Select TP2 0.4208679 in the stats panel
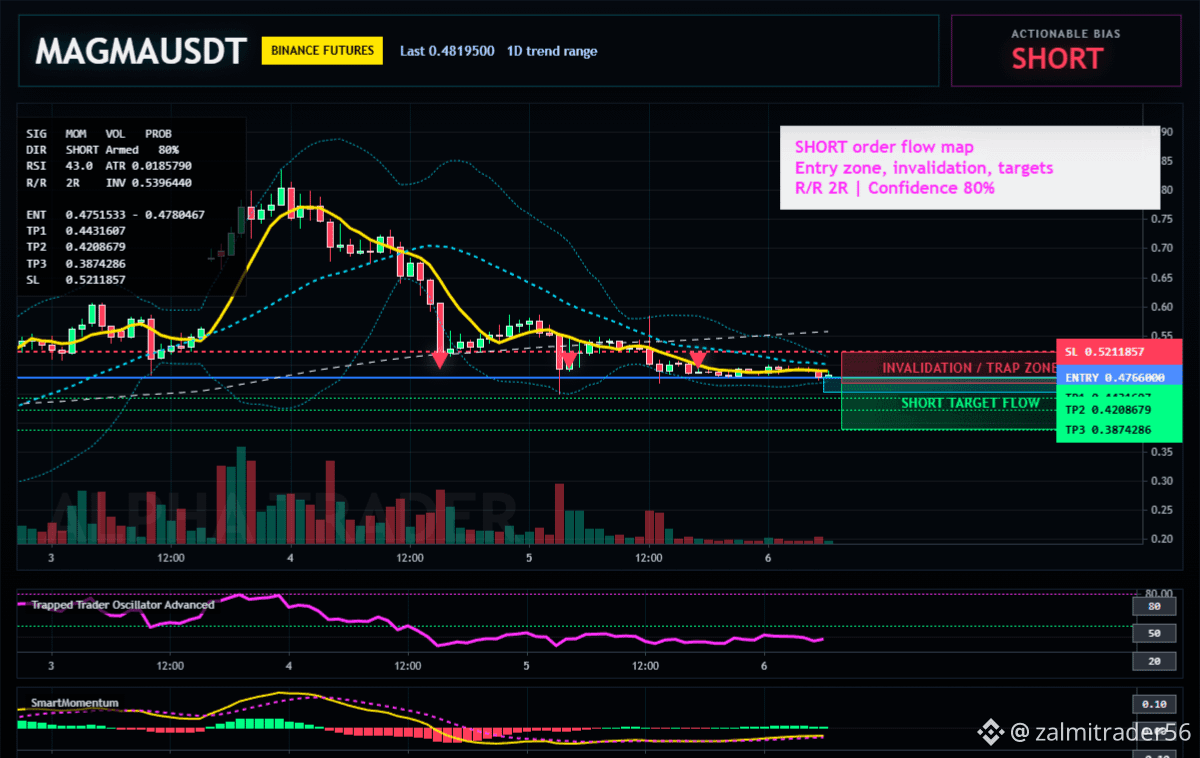 pos(75,246)
